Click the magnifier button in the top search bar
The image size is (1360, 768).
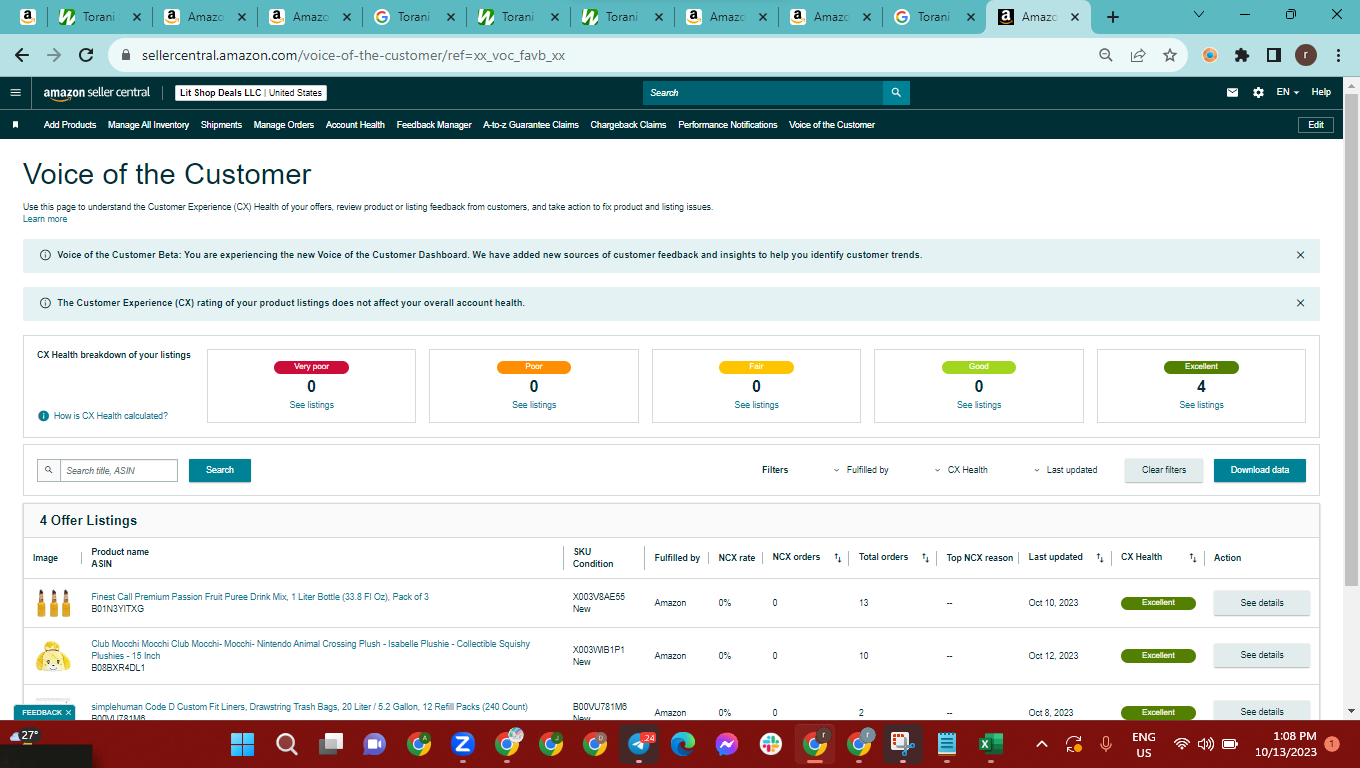(896, 93)
